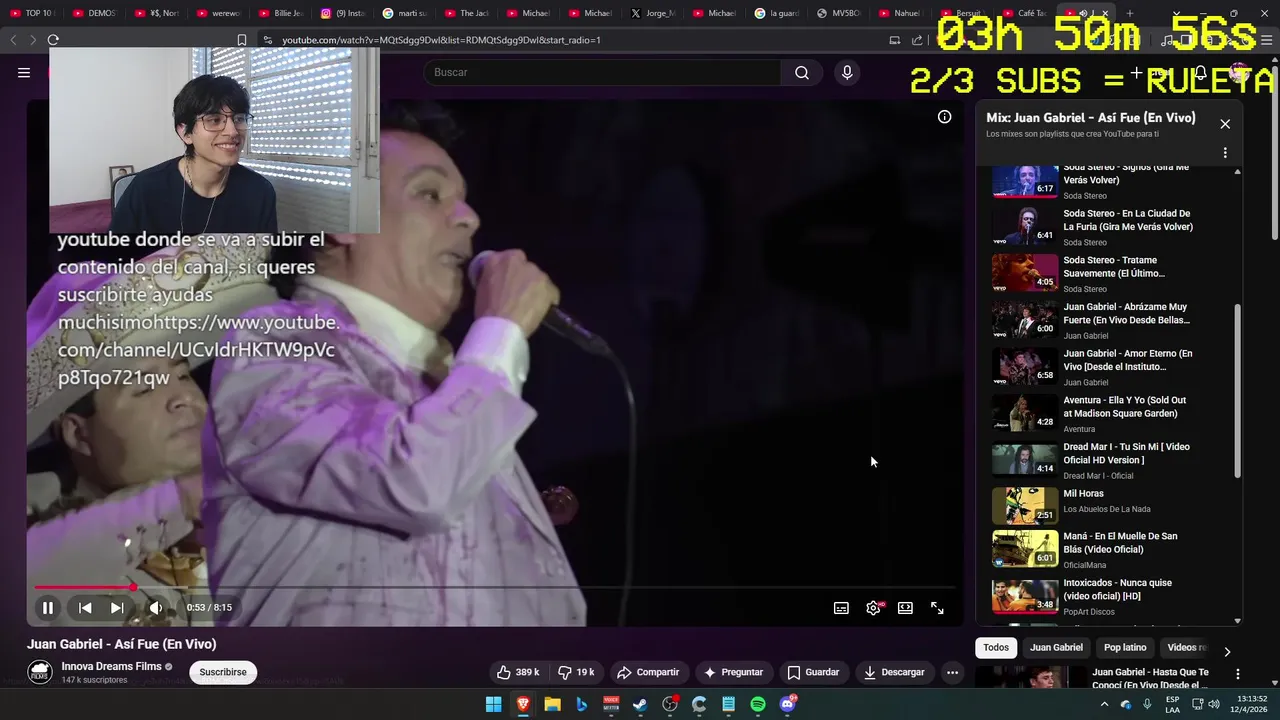
Task: Close the Mix playlist panel
Action: (x=1225, y=124)
